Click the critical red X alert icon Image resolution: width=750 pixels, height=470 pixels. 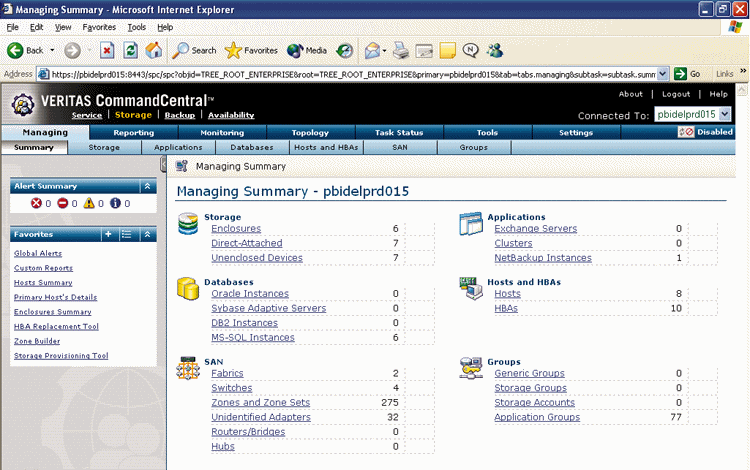pos(36,203)
